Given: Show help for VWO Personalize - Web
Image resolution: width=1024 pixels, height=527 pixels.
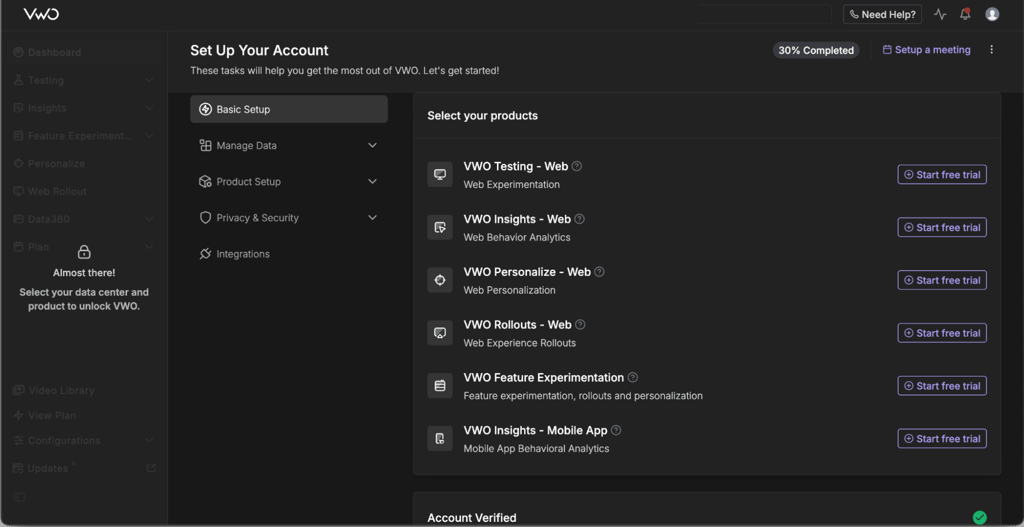Looking at the screenshot, I should click(599, 272).
